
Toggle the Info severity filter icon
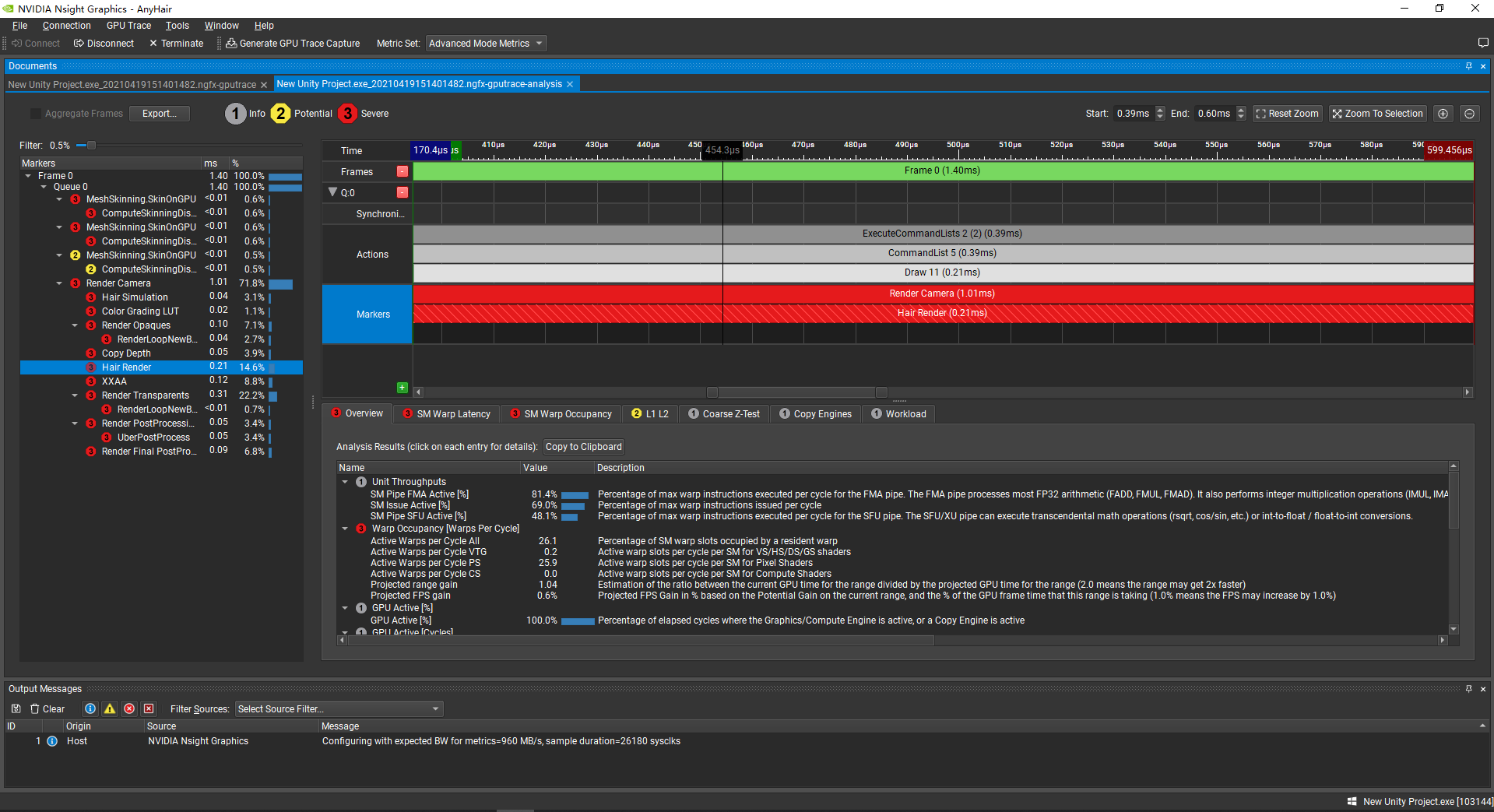coord(236,114)
